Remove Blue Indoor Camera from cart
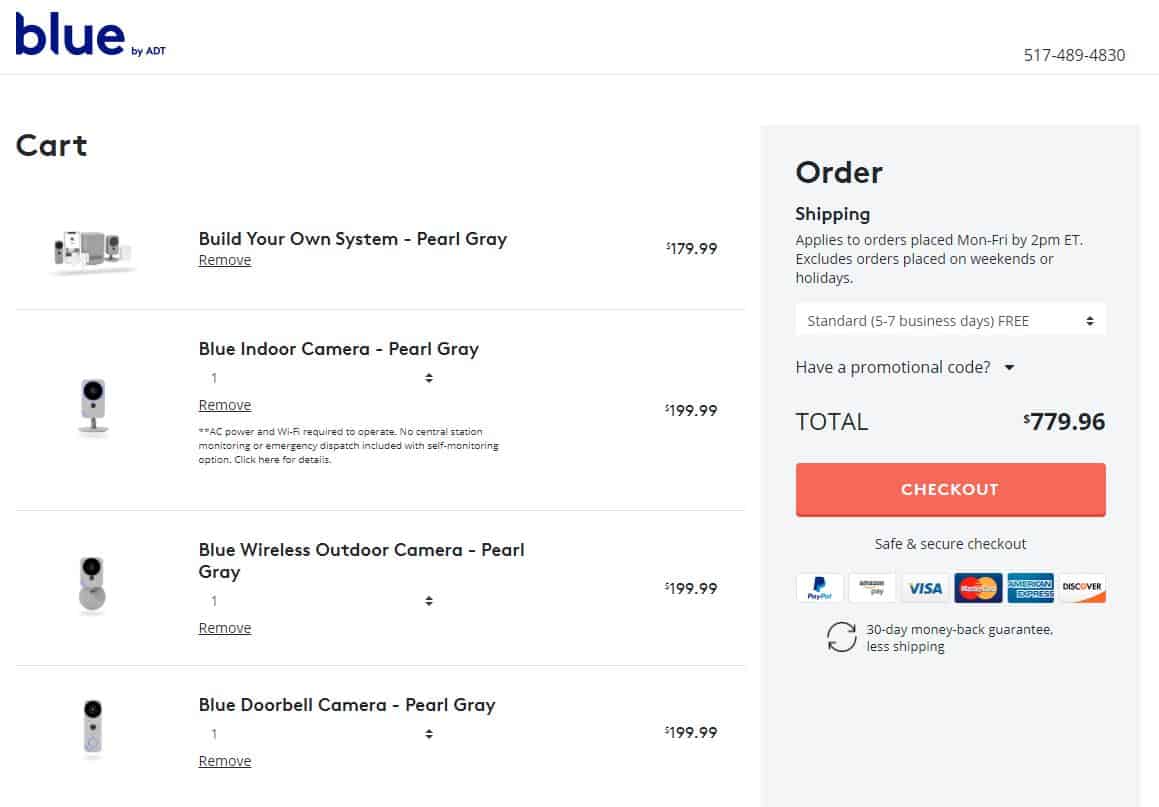 pos(225,405)
